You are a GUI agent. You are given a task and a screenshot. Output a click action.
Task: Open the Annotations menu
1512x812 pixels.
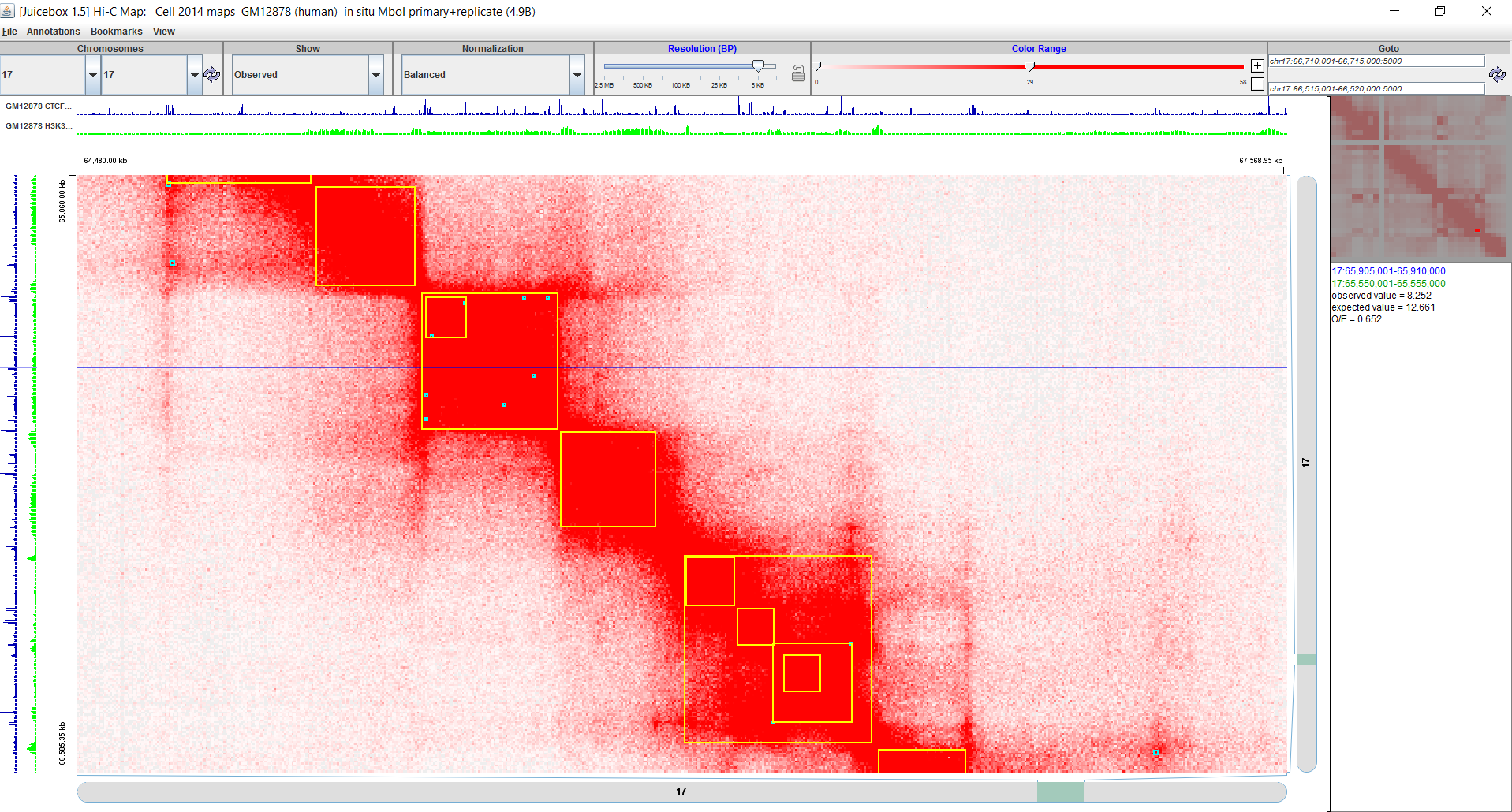pos(53,32)
